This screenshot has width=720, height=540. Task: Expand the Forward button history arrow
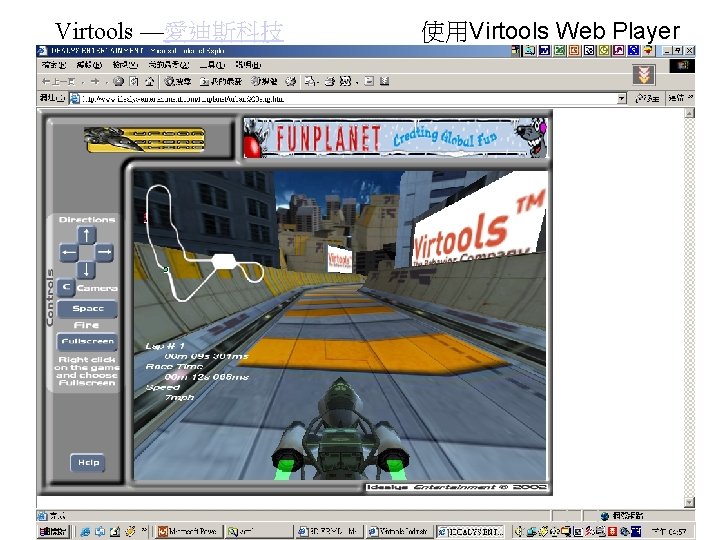coord(106,82)
